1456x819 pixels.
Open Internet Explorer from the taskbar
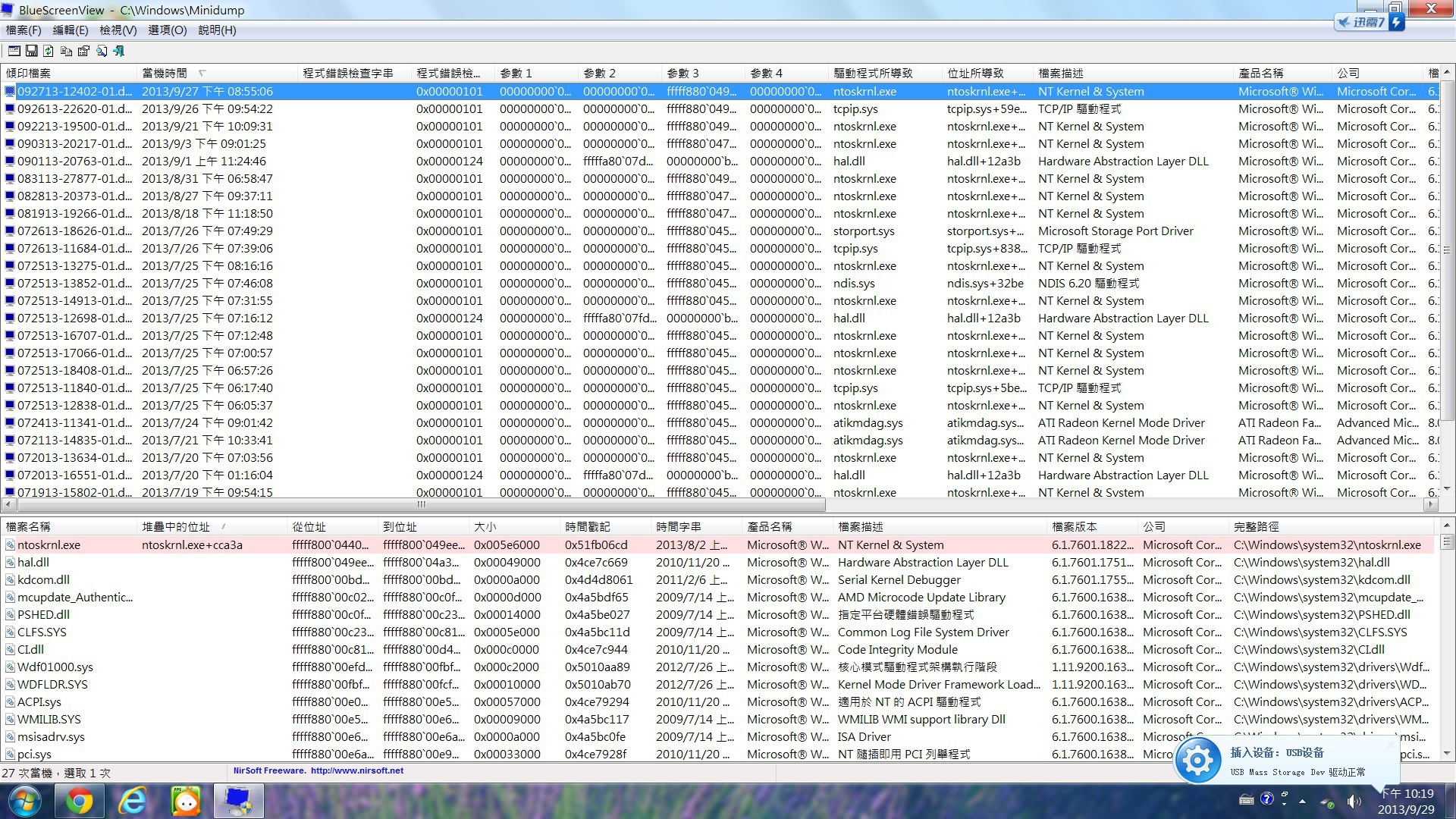[x=133, y=802]
